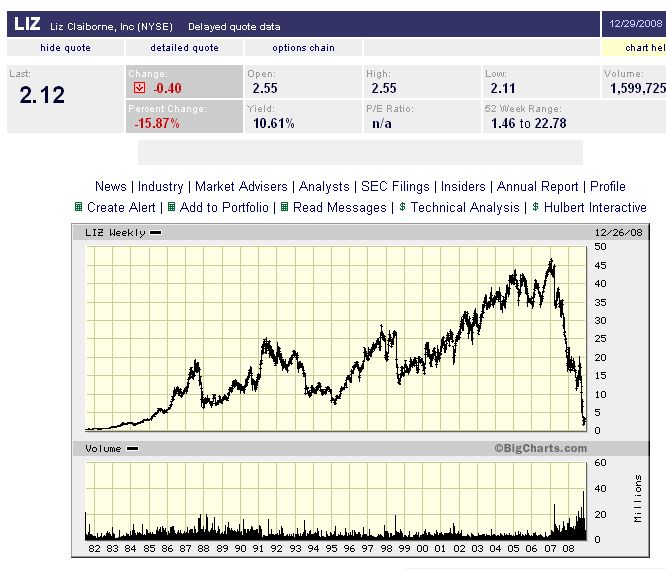Open the detailed quote tab
Viewport: 666px width, 569px height.
184,48
